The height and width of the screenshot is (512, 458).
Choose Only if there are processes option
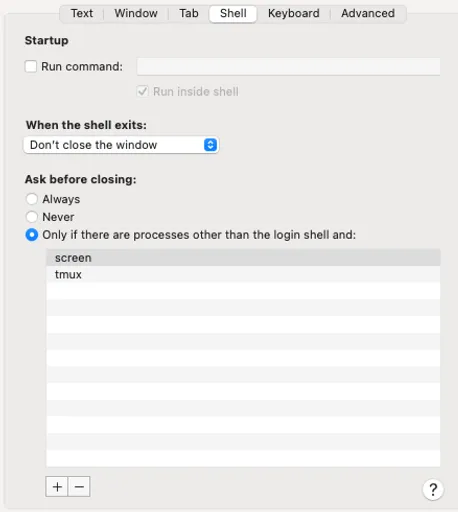[x=32, y=235]
